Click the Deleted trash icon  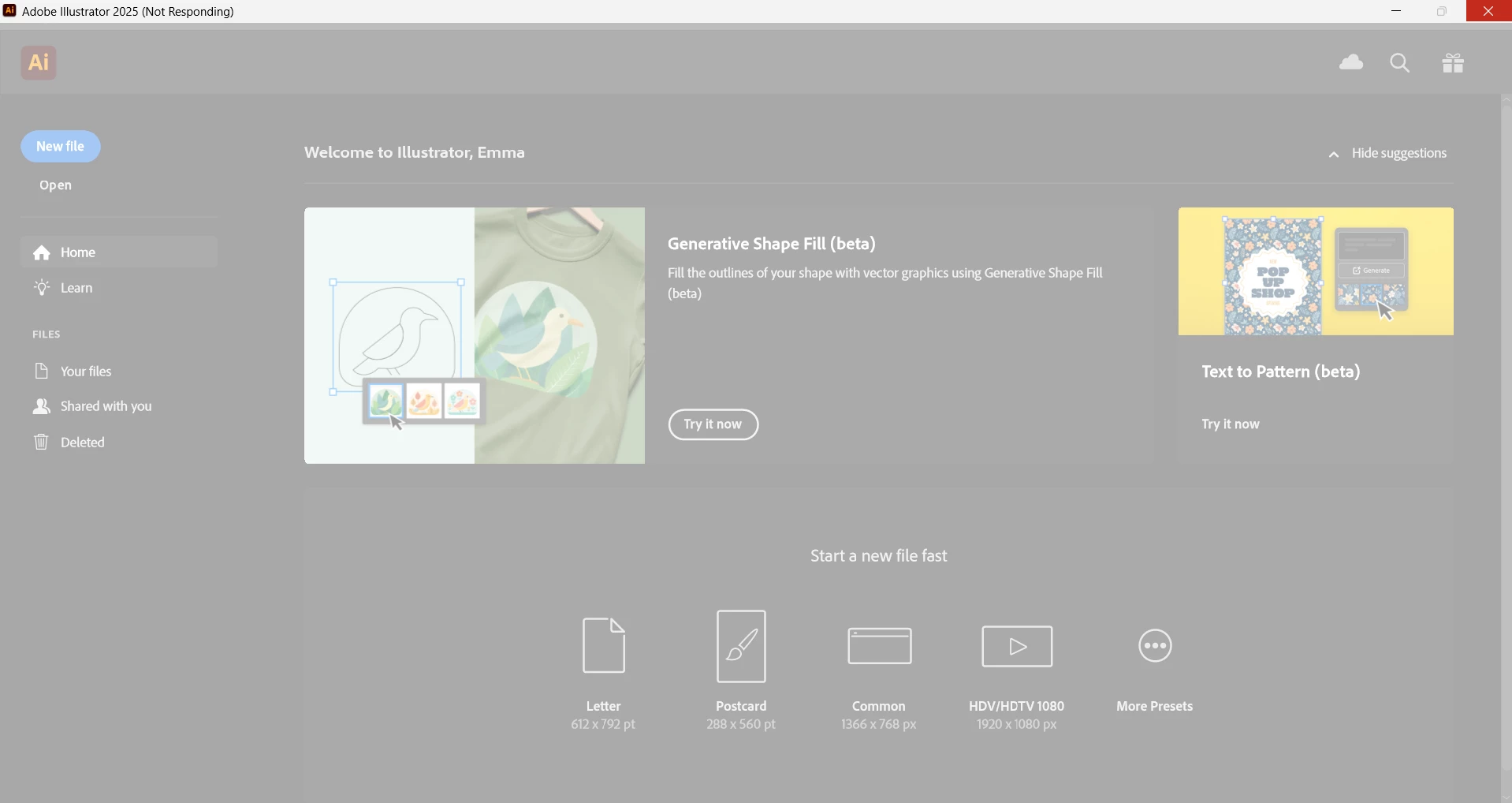(42, 442)
